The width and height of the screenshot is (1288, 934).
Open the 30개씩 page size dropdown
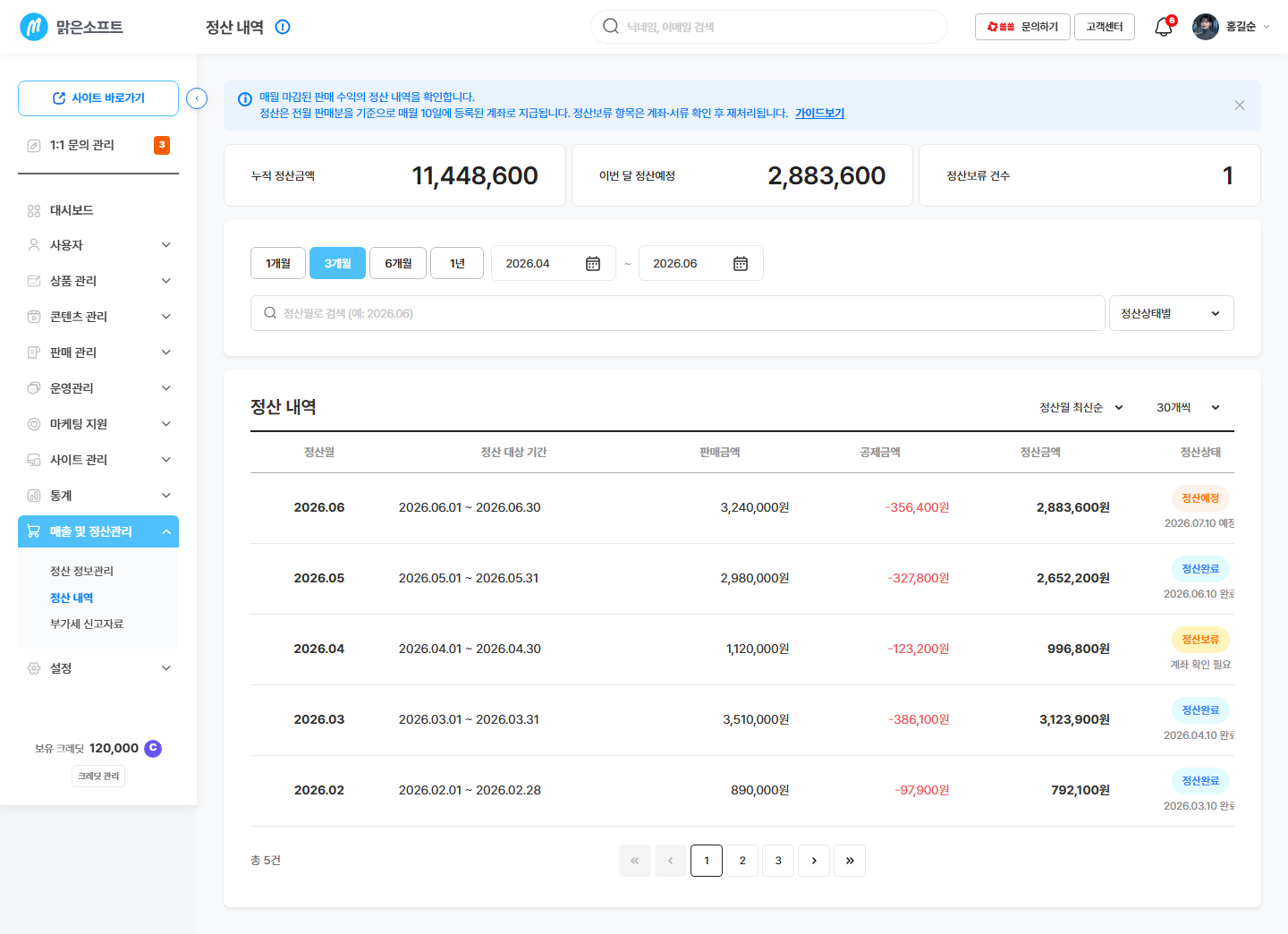coord(1188,407)
